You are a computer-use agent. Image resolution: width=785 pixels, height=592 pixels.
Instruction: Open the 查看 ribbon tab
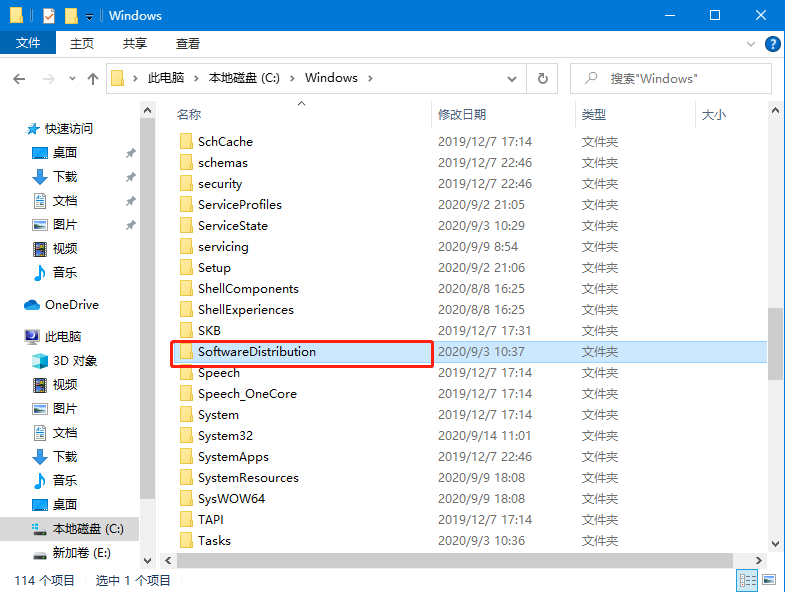[x=188, y=44]
